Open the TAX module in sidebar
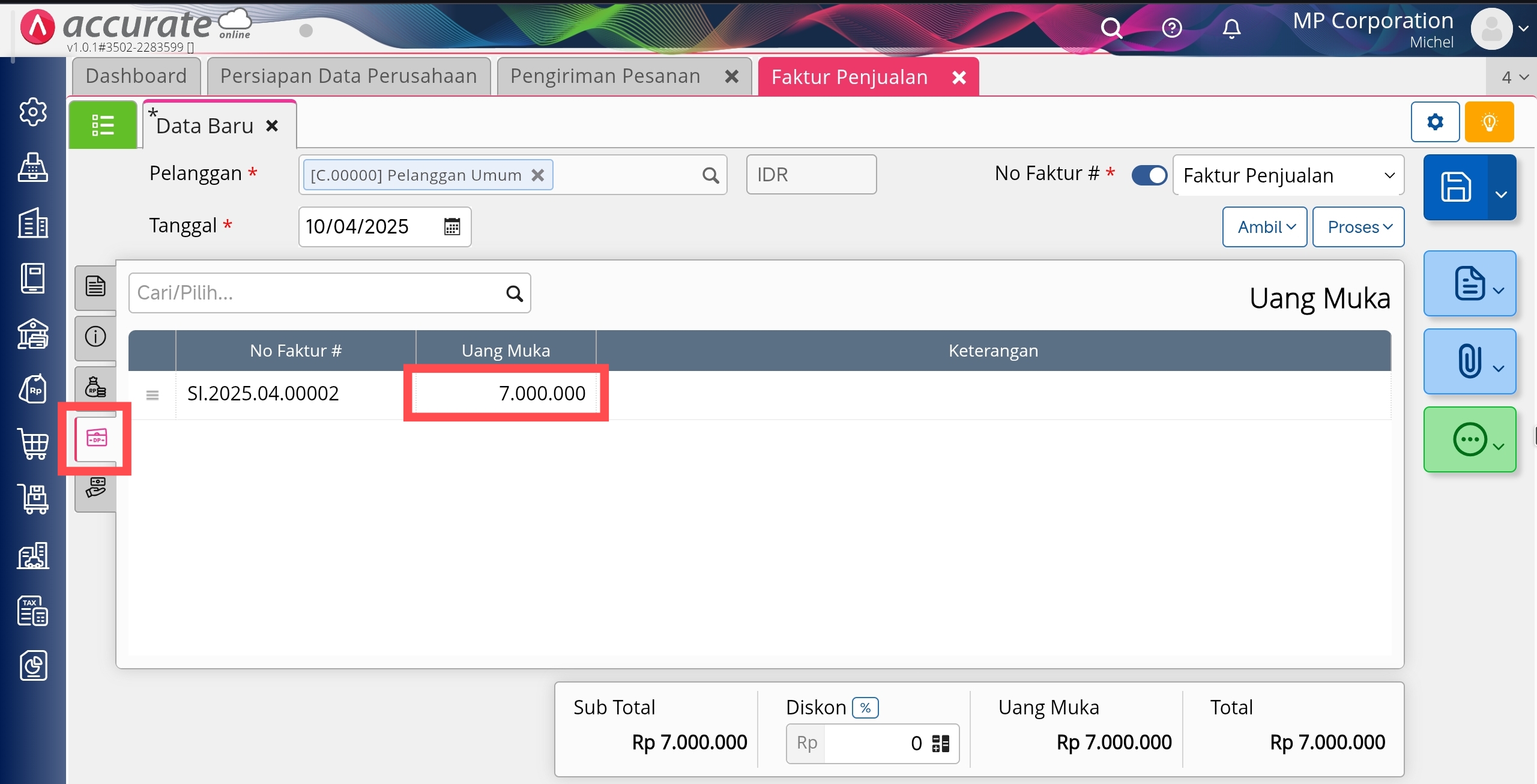The height and width of the screenshot is (784, 1537). tap(33, 611)
